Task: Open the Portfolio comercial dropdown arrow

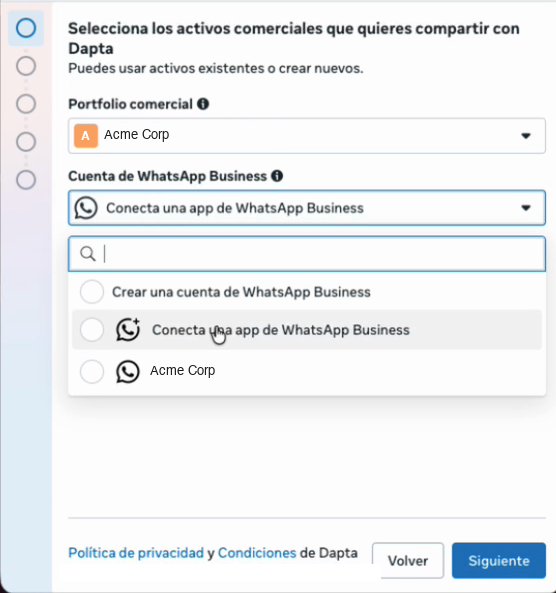Action: (526, 136)
